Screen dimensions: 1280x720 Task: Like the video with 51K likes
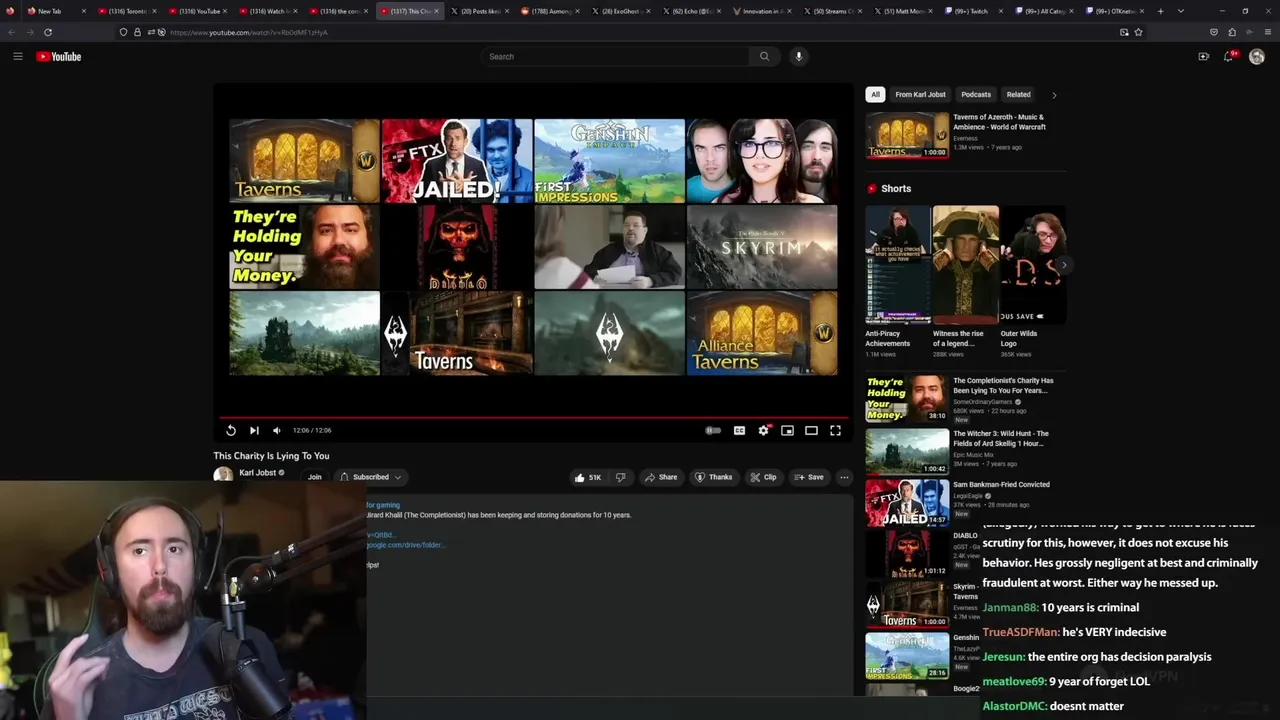coord(587,477)
